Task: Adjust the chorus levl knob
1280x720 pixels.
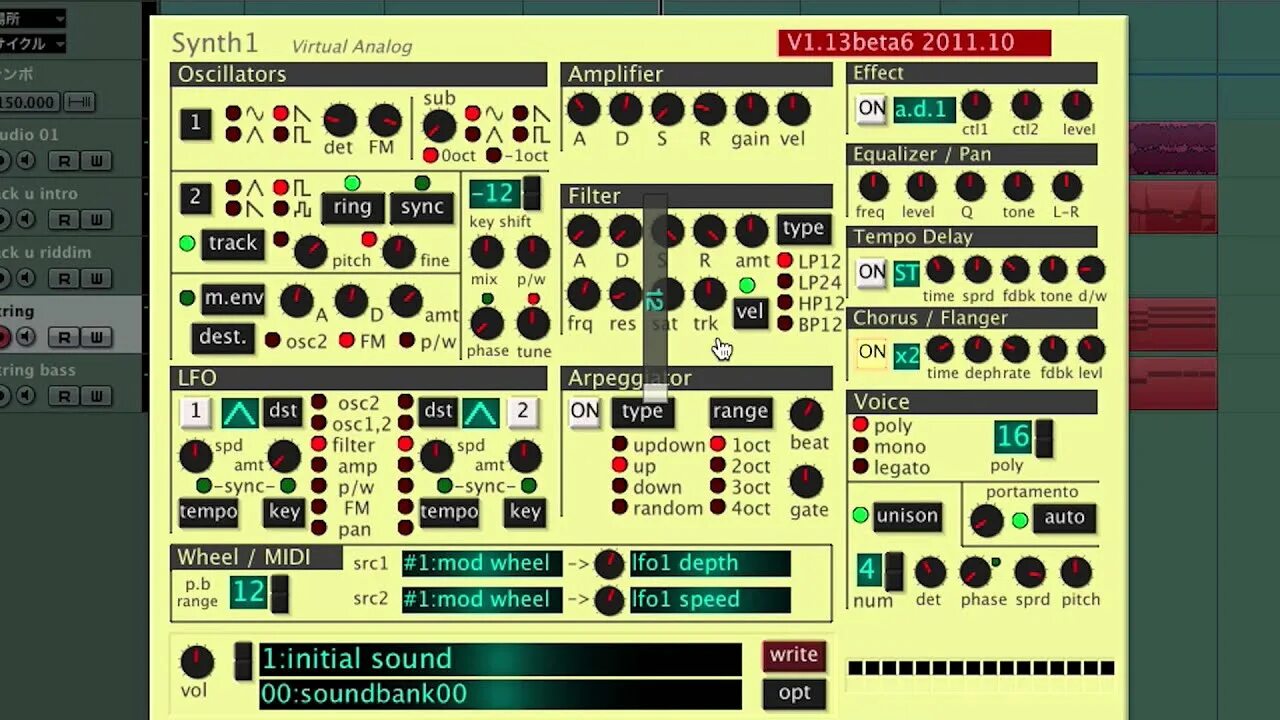Action: [x=1091, y=349]
